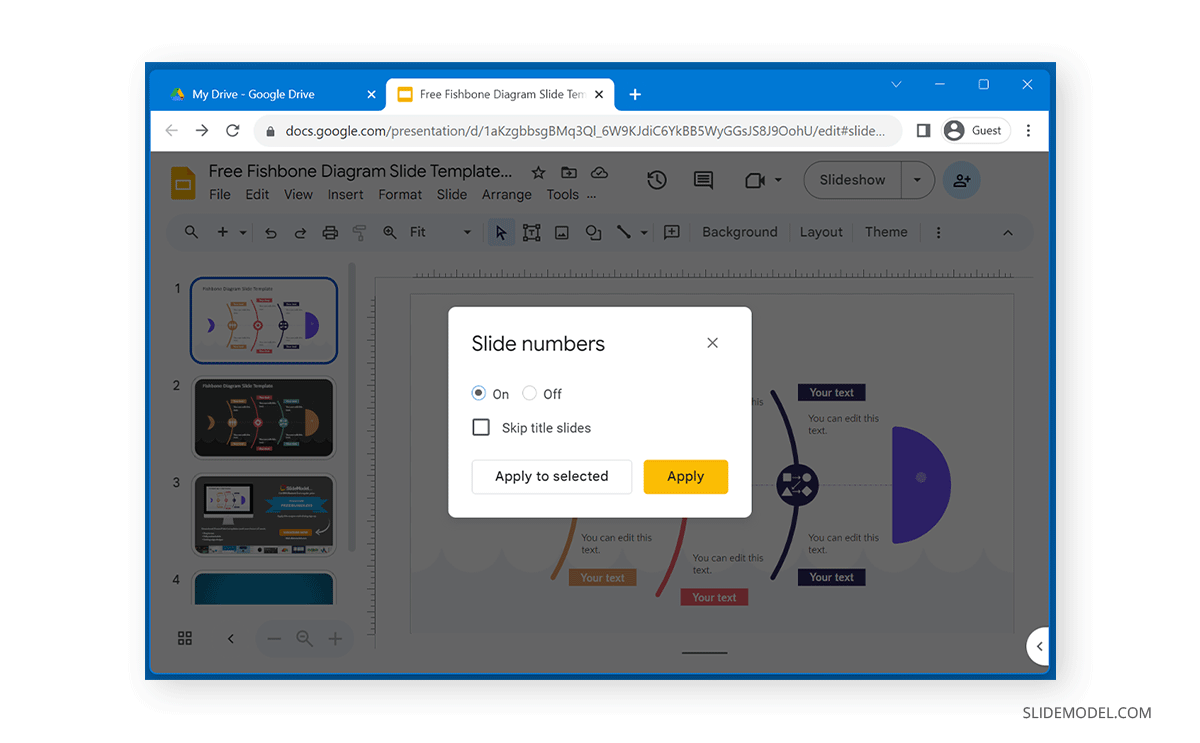Image resolution: width=1200 pixels, height=743 pixels.
Task: Select the On radio button
Action: pyautogui.click(x=479, y=393)
